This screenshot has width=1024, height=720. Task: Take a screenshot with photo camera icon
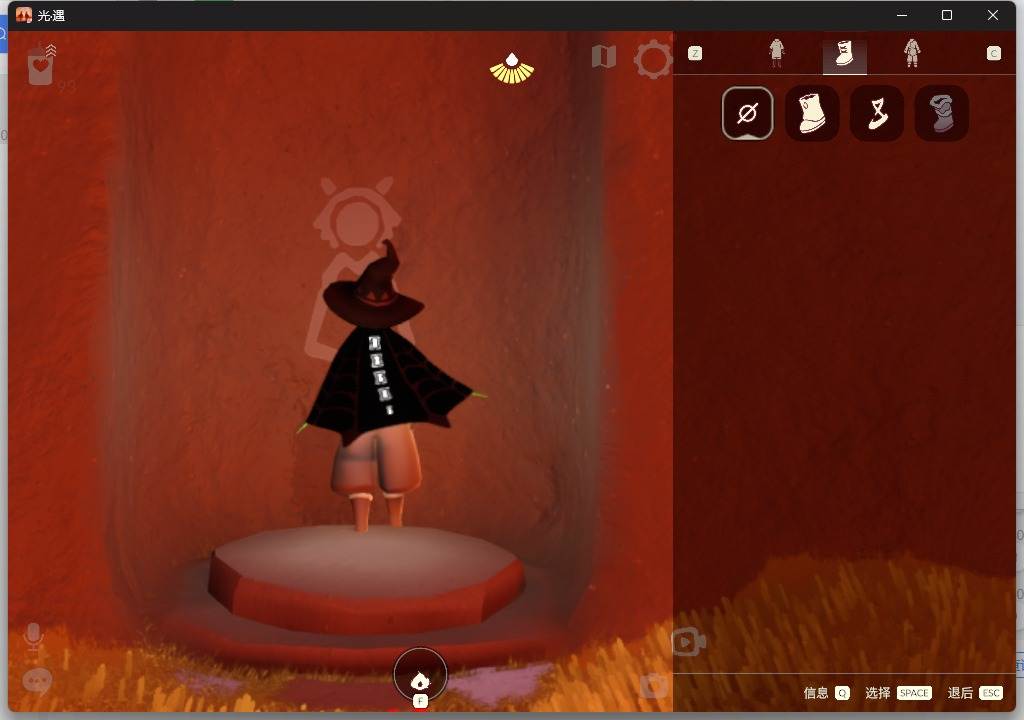click(x=654, y=685)
